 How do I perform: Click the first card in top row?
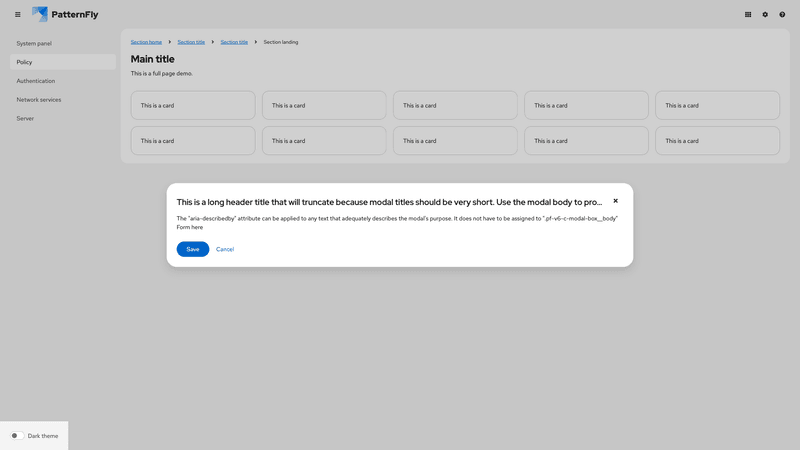point(193,105)
